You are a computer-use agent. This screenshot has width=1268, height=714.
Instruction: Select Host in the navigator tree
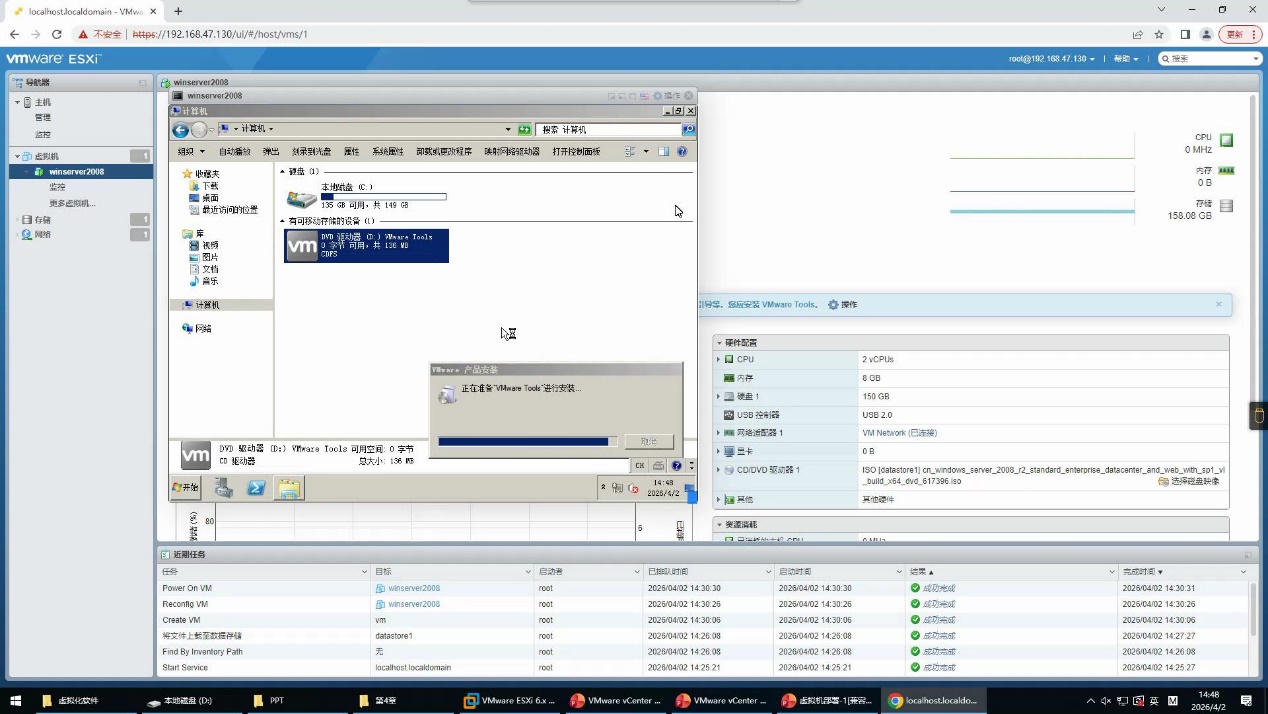click(x=42, y=102)
